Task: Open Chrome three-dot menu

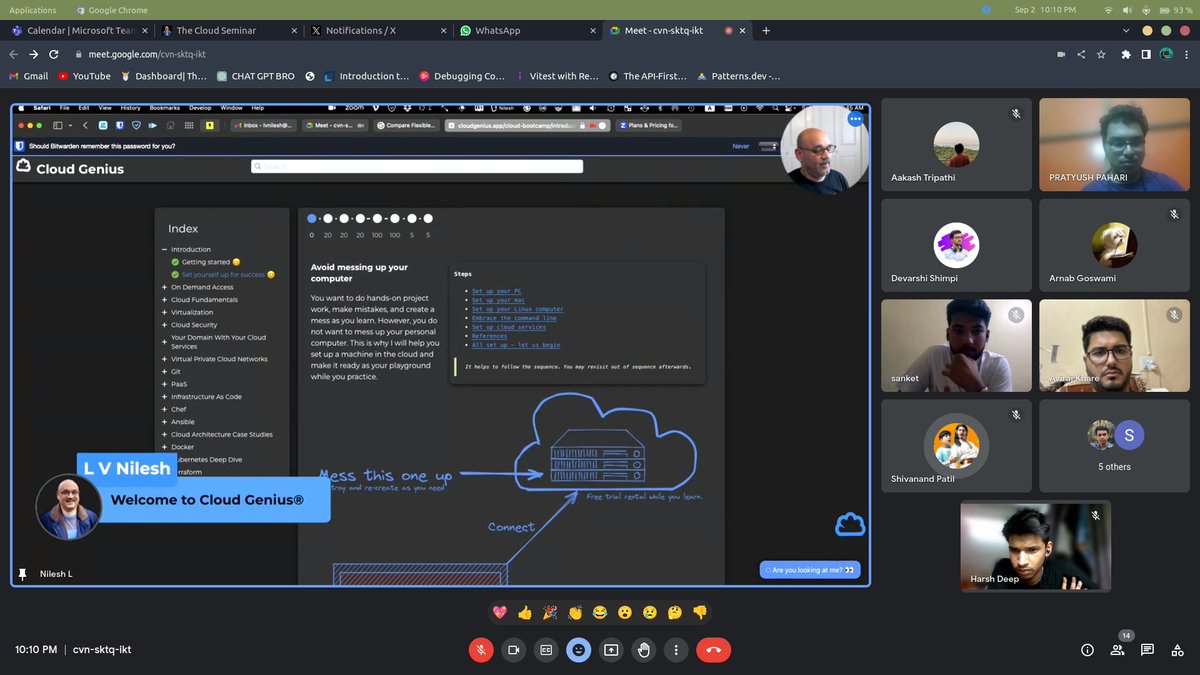Action: click(1186, 54)
